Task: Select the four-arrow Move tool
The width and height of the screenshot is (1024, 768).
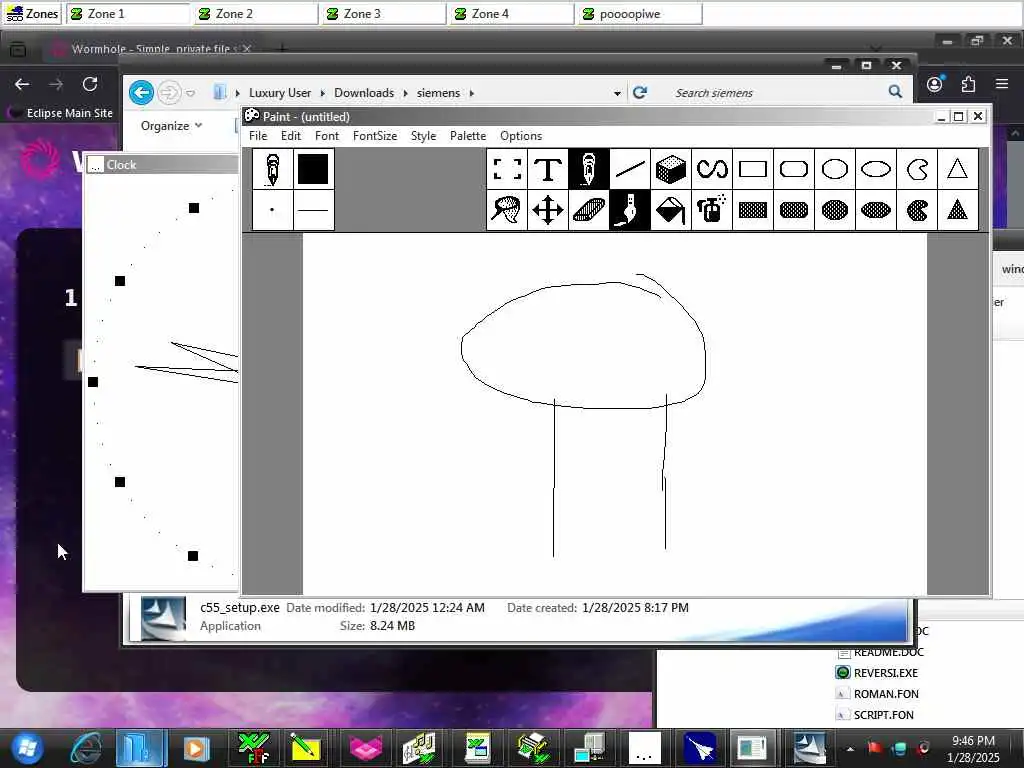Action: pos(548,210)
